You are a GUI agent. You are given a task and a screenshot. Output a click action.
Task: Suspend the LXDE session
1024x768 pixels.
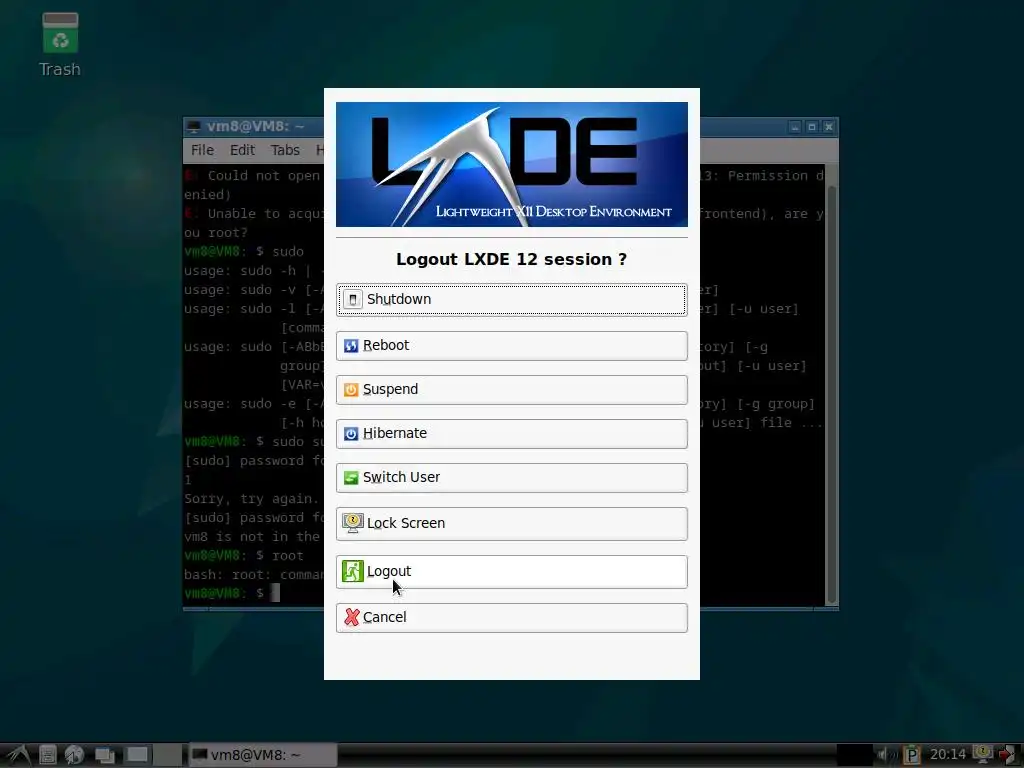coord(511,390)
